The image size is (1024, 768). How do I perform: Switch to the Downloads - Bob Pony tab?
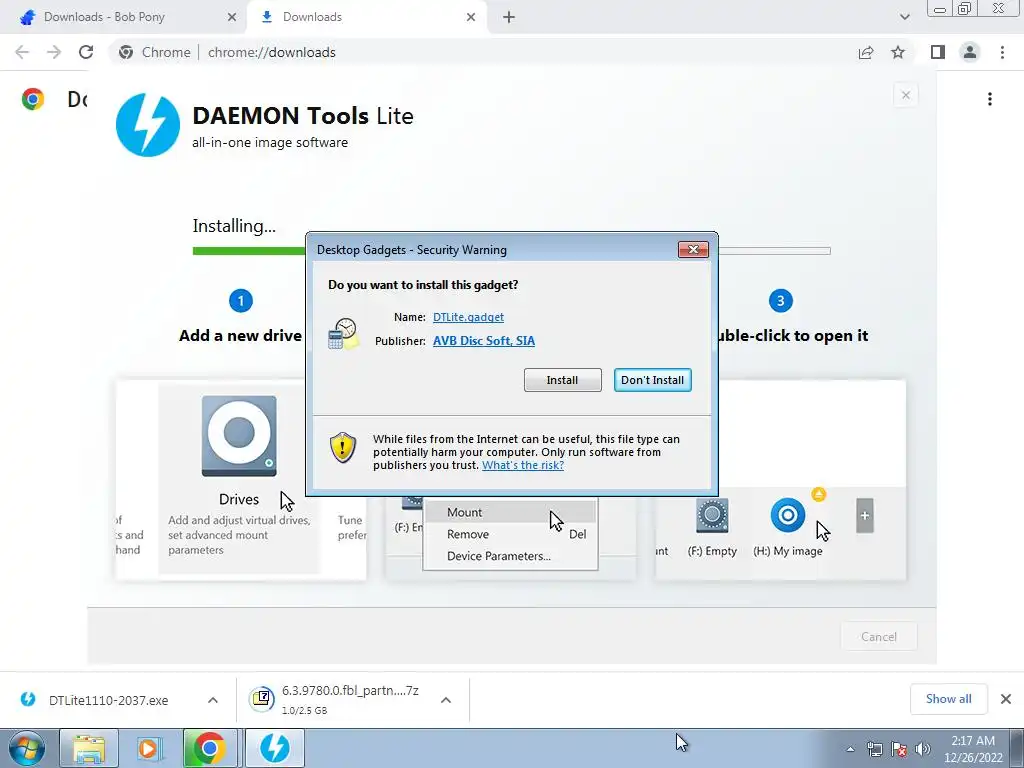pos(124,17)
